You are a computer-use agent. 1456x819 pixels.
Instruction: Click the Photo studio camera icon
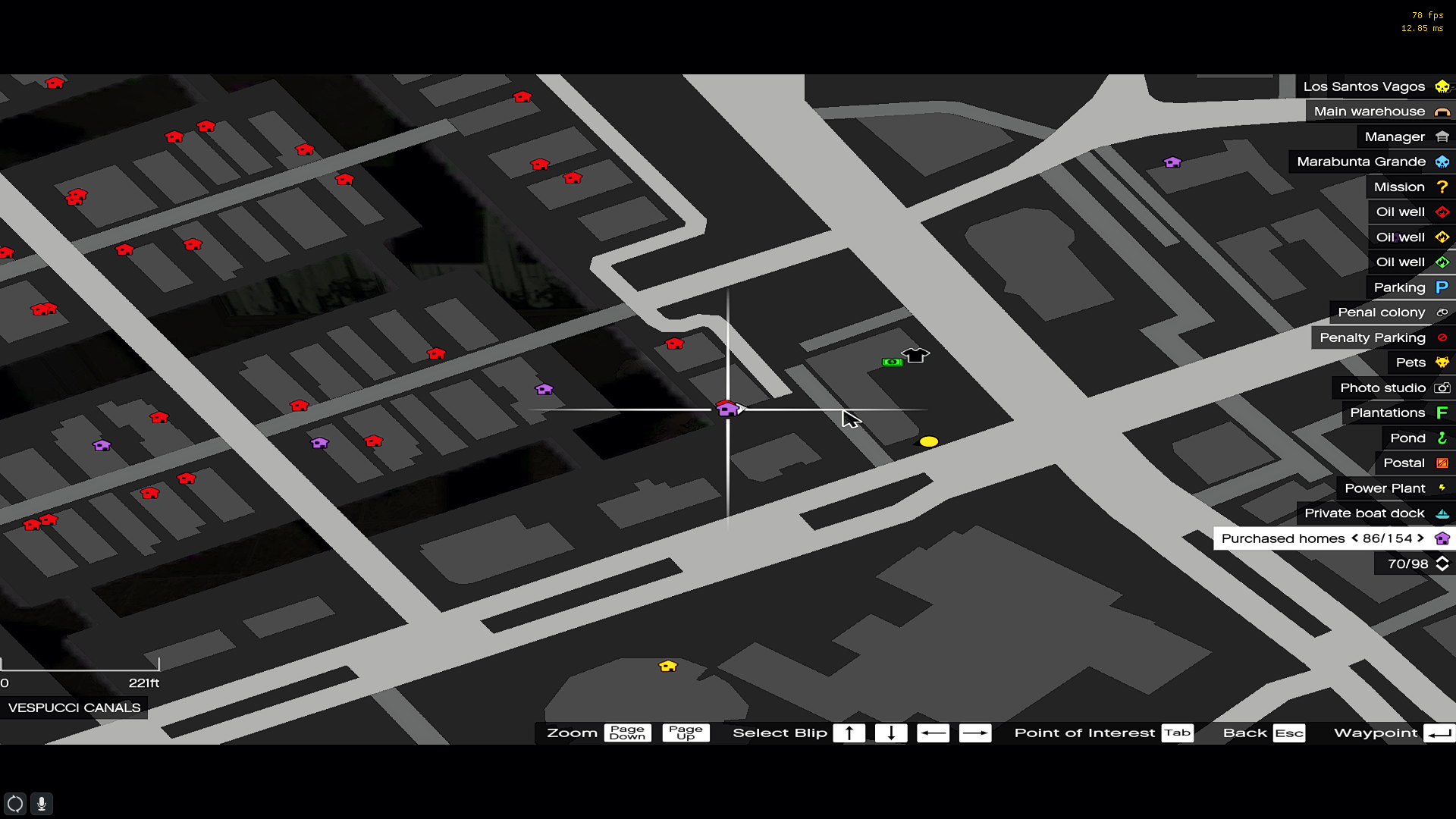[x=1442, y=388]
